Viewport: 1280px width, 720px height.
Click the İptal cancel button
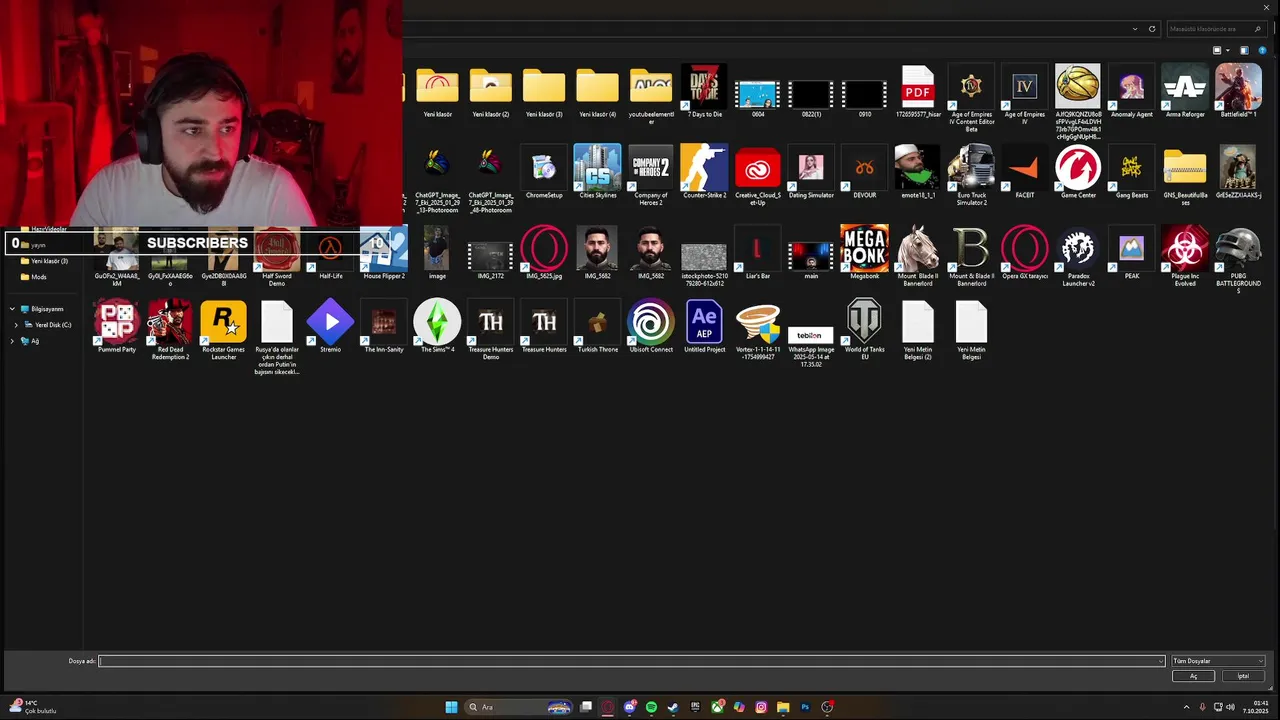pos(1243,676)
